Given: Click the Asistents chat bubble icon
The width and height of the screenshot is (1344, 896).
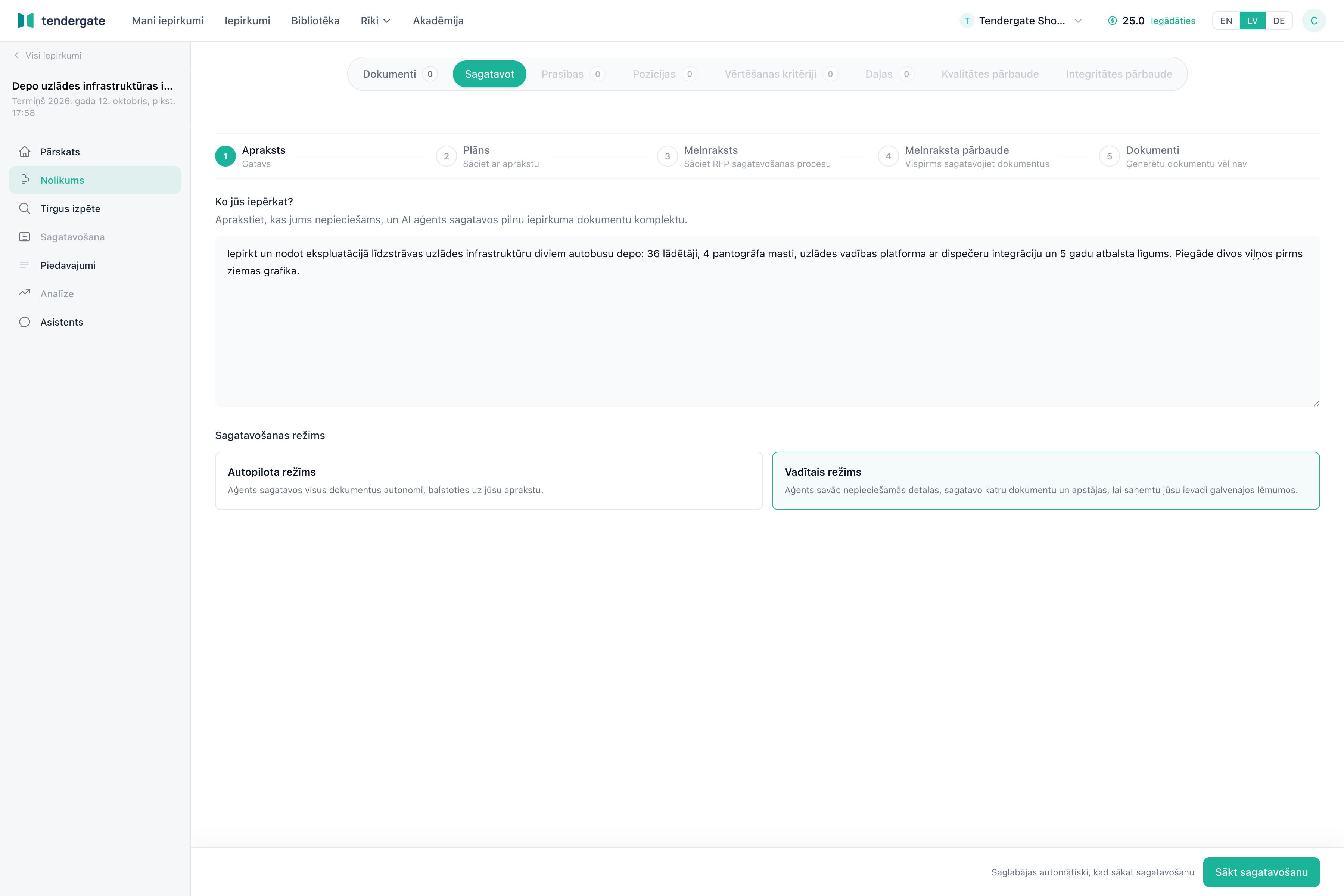Looking at the screenshot, I should tap(25, 322).
